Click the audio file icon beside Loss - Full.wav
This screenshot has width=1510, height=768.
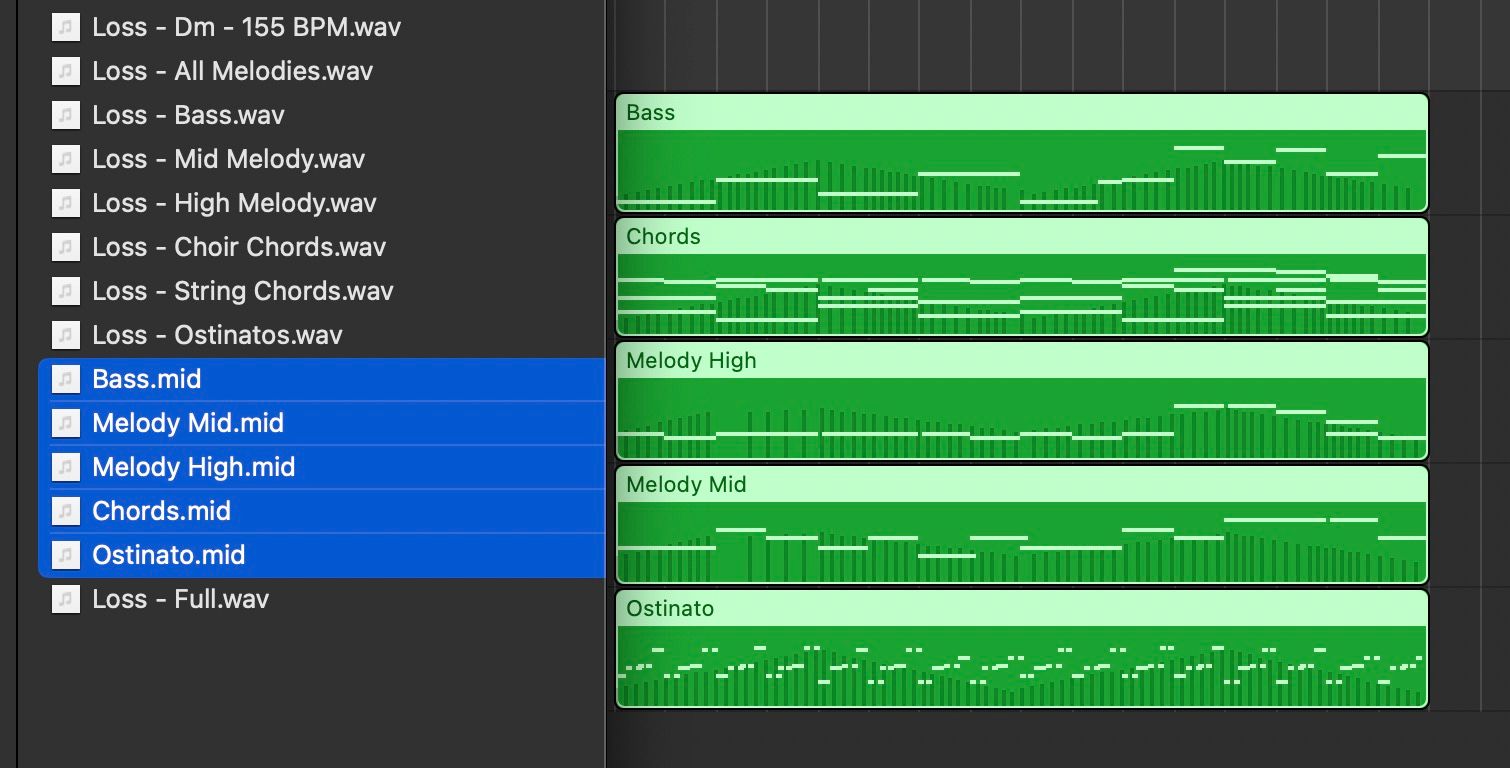65,599
